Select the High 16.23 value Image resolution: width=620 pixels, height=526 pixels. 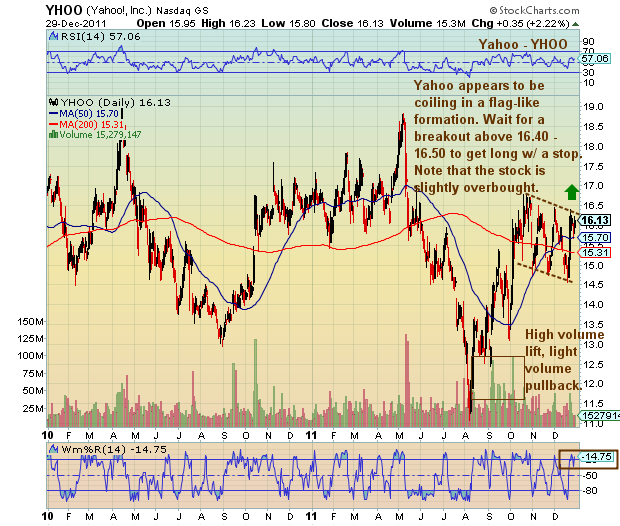[x=229, y=23]
